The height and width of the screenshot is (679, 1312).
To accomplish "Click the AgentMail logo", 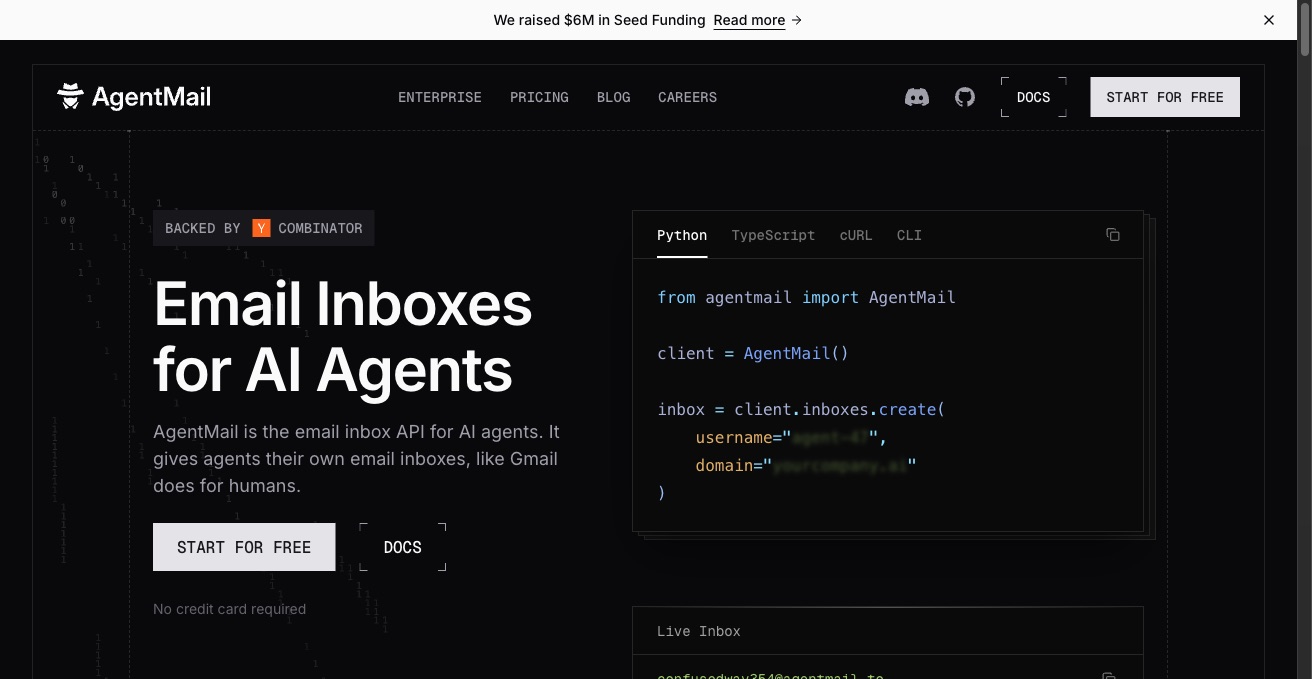I will (134, 97).
